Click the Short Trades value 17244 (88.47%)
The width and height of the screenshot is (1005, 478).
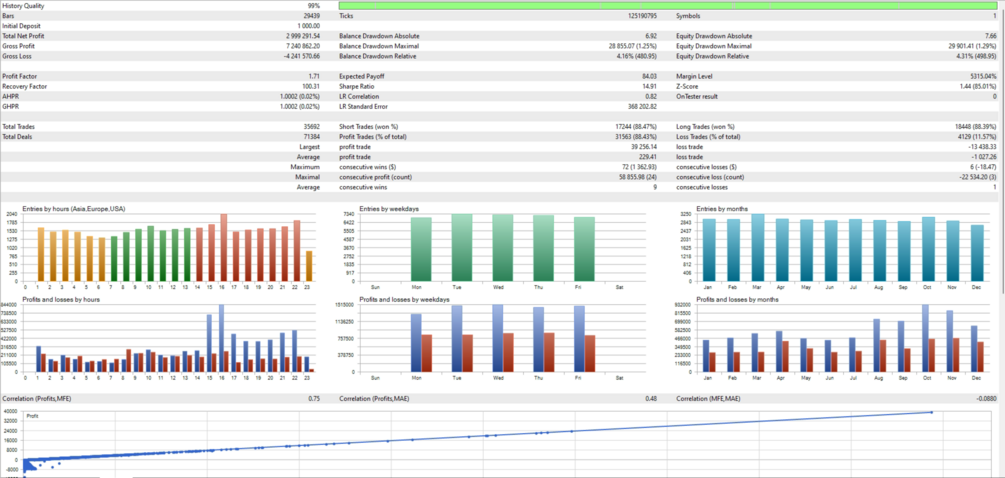(636, 126)
